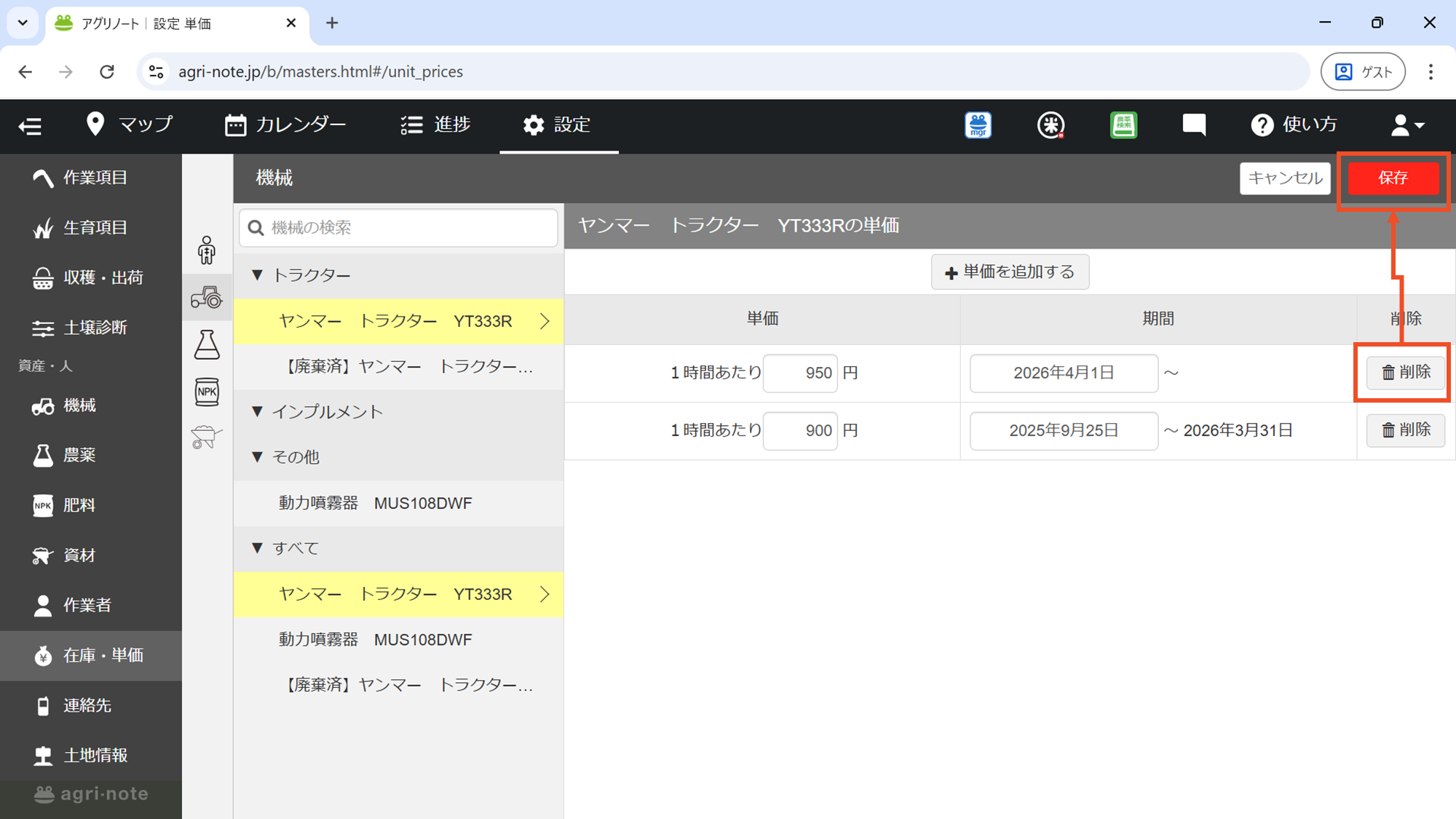This screenshot has width=1456, height=819.
Task: Open the tab search dropdown arrow
Action: point(23,23)
